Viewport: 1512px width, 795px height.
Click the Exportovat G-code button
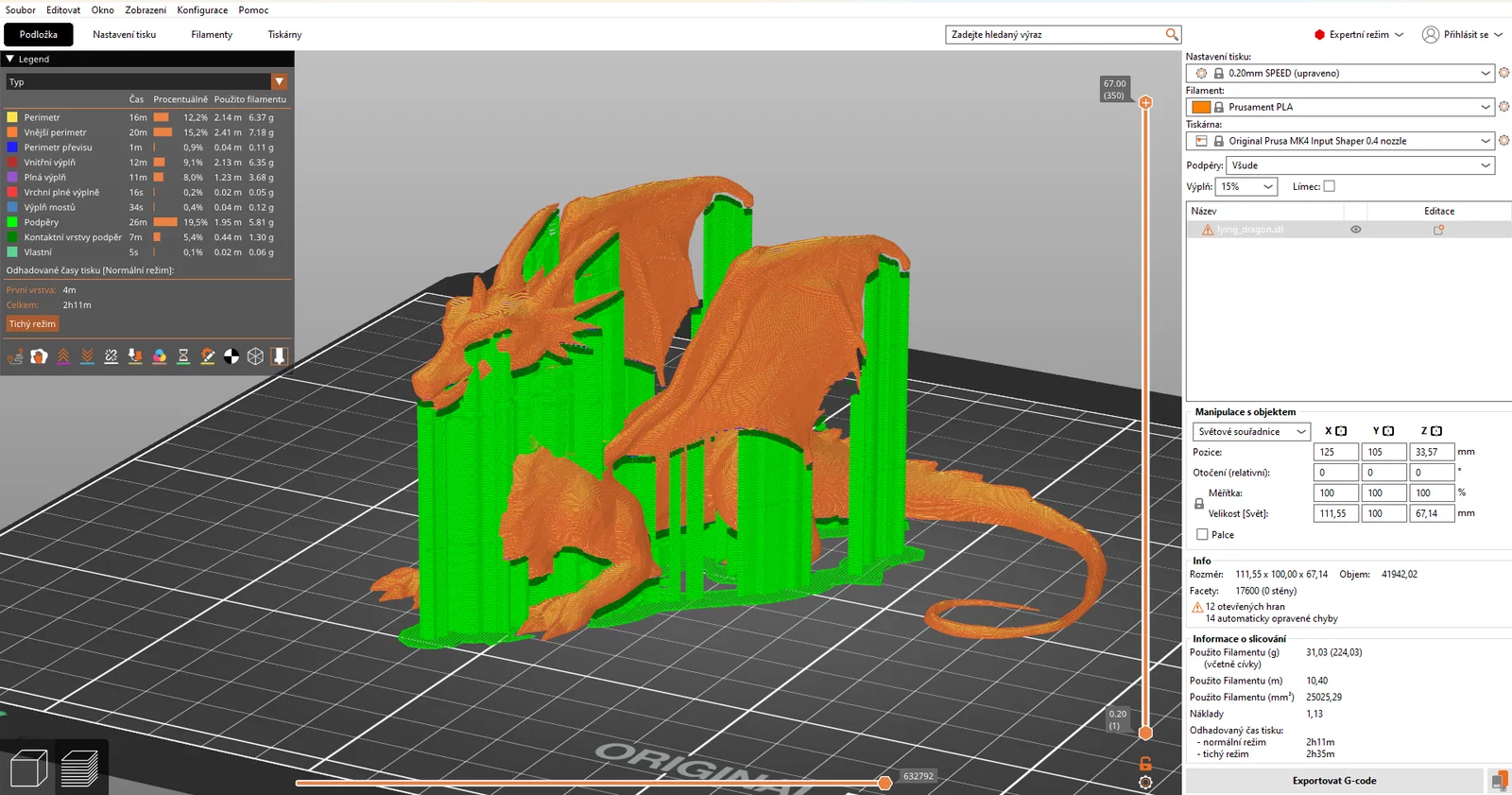1334,781
